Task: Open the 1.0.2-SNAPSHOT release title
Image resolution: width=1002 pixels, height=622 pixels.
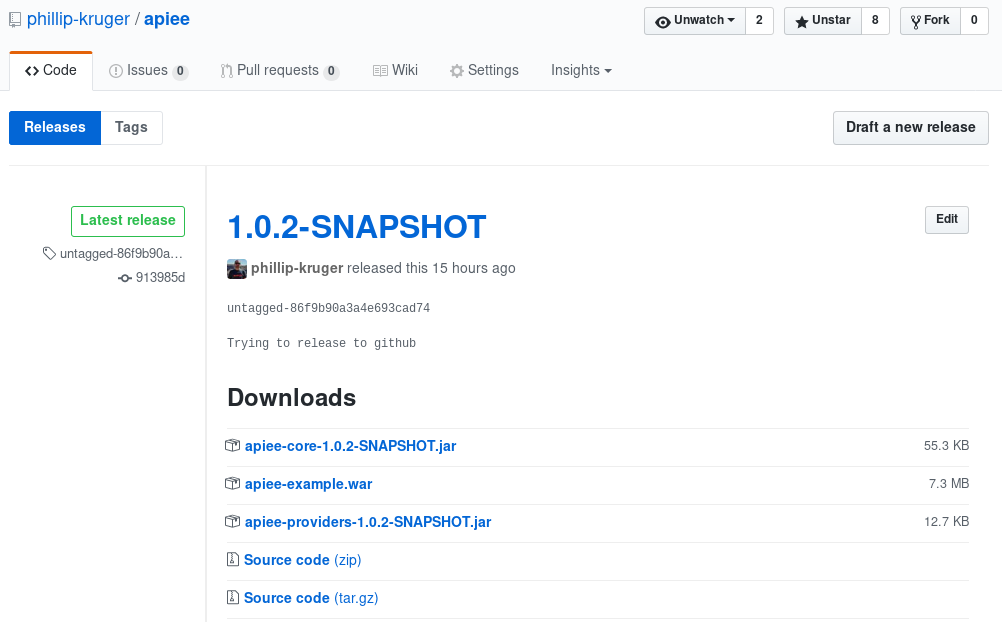Action: tap(357, 227)
